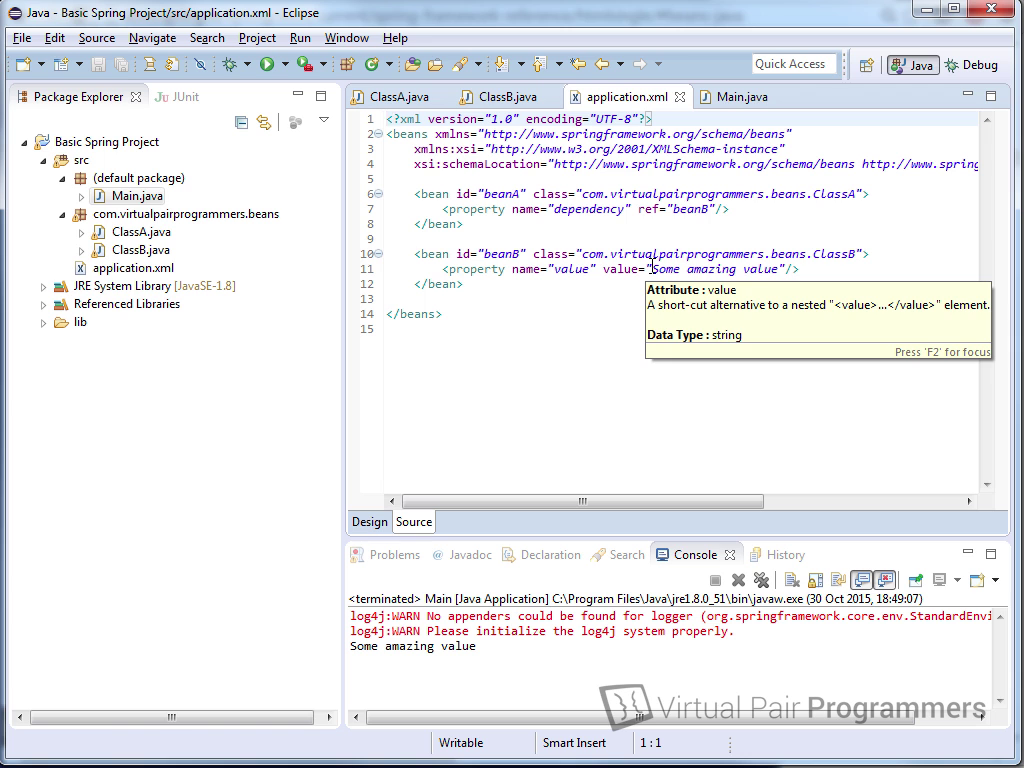Click the Search flashlight toolbar icon
The image size is (1024, 768).
click(x=460, y=64)
